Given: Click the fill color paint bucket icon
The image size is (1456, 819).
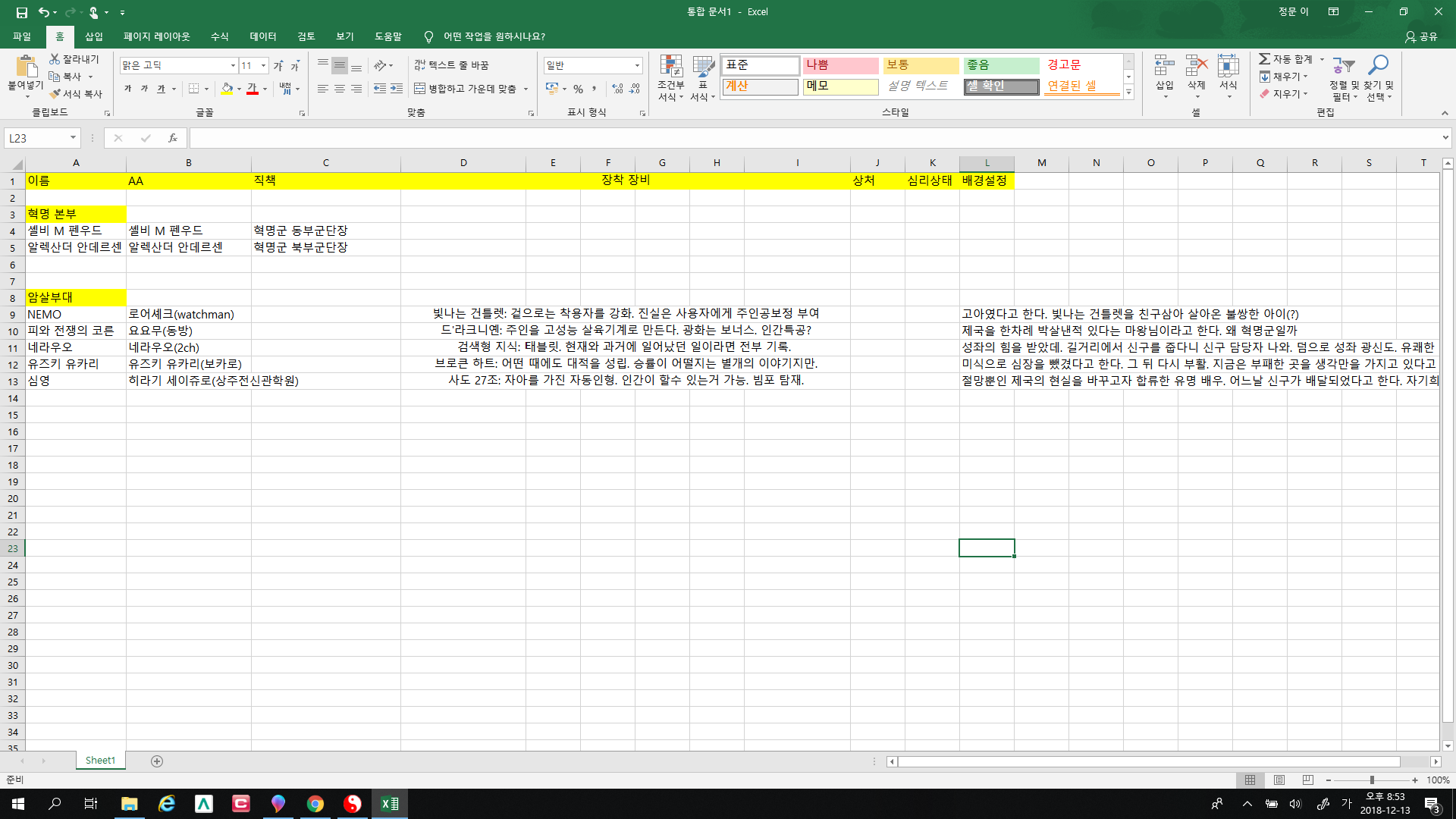Looking at the screenshot, I should click(x=227, y=89).
